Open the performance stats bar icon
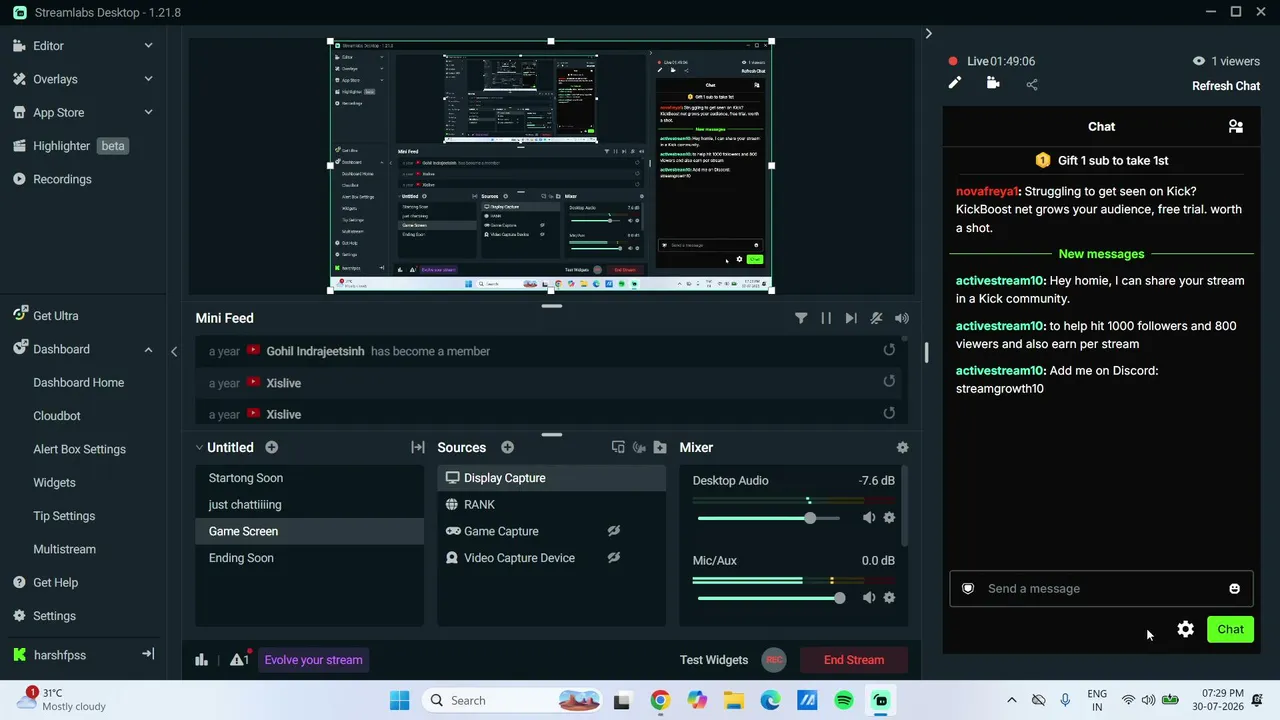This screenshot has width=1280, height=720. (202, 659)
